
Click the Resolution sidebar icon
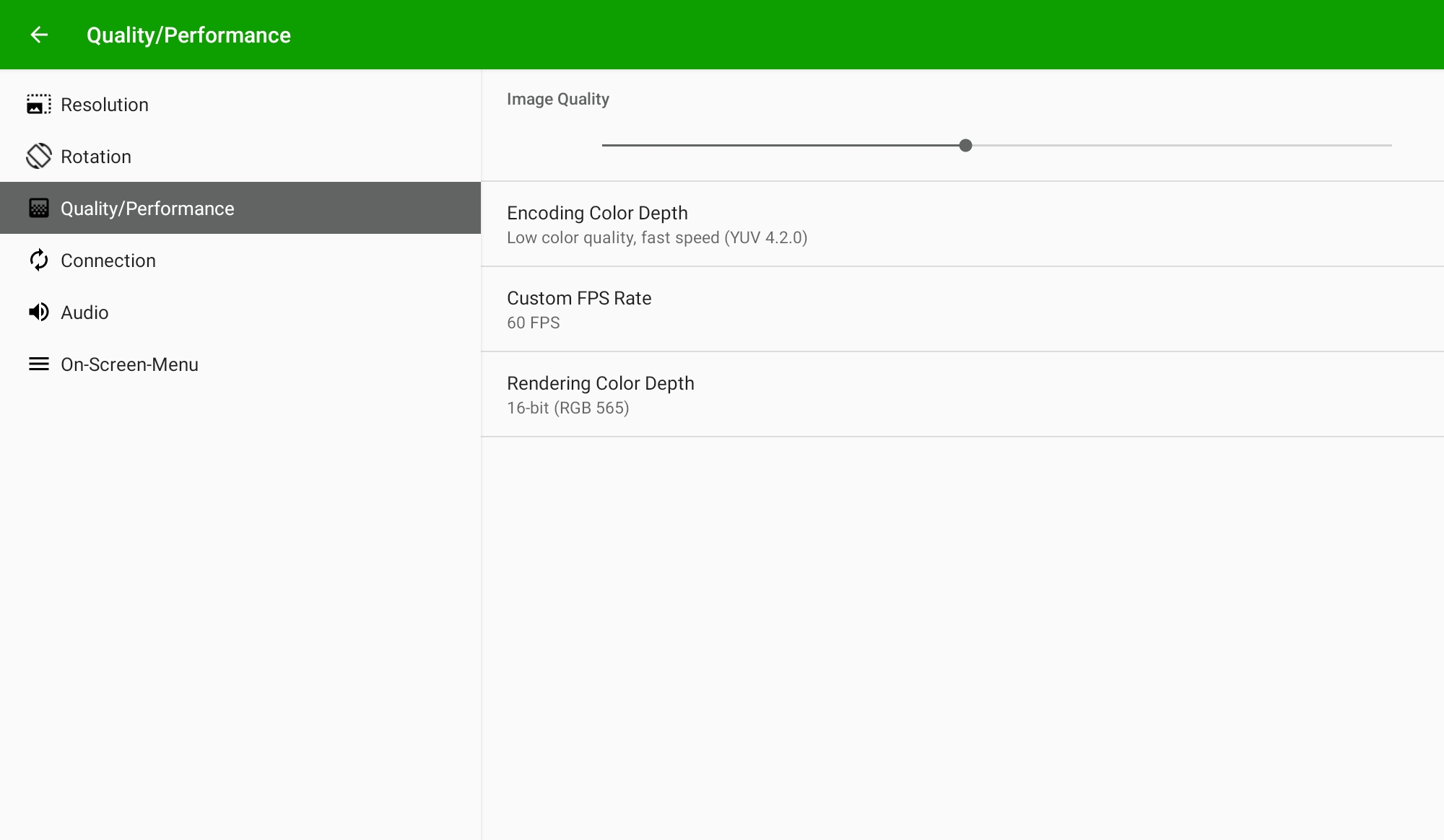pos(39,105)
